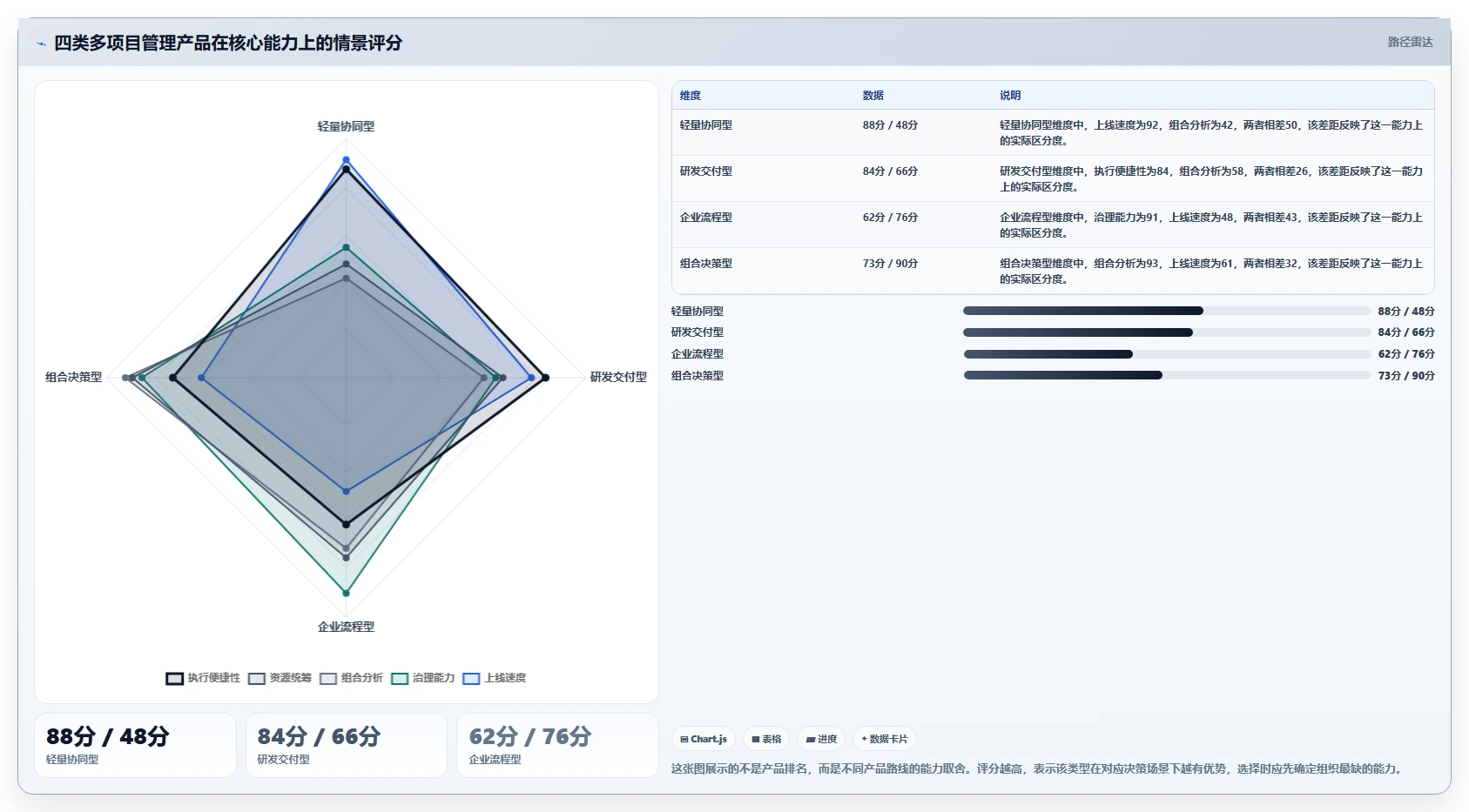Click the 84分 / 66分 value beside progress bar
1469x812 pixels.
[1406, 332]
